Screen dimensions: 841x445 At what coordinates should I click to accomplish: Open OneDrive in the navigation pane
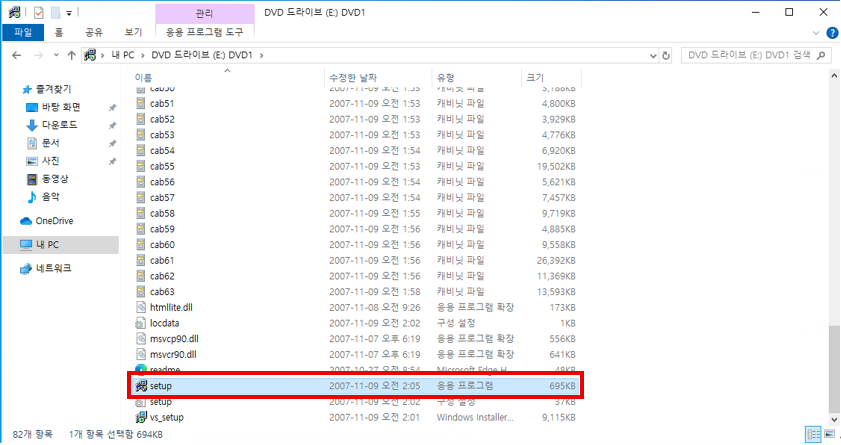pyautogui.click(x=54, y=221)
